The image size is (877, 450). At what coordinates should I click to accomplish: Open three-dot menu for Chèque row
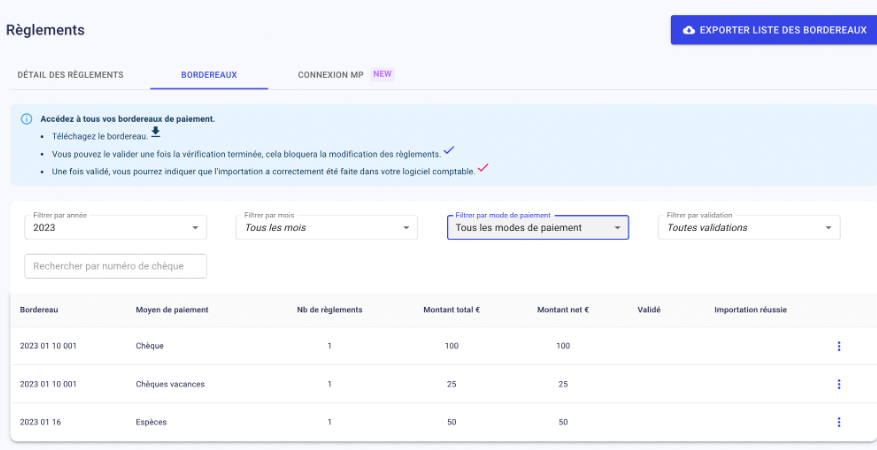point(838,346)
